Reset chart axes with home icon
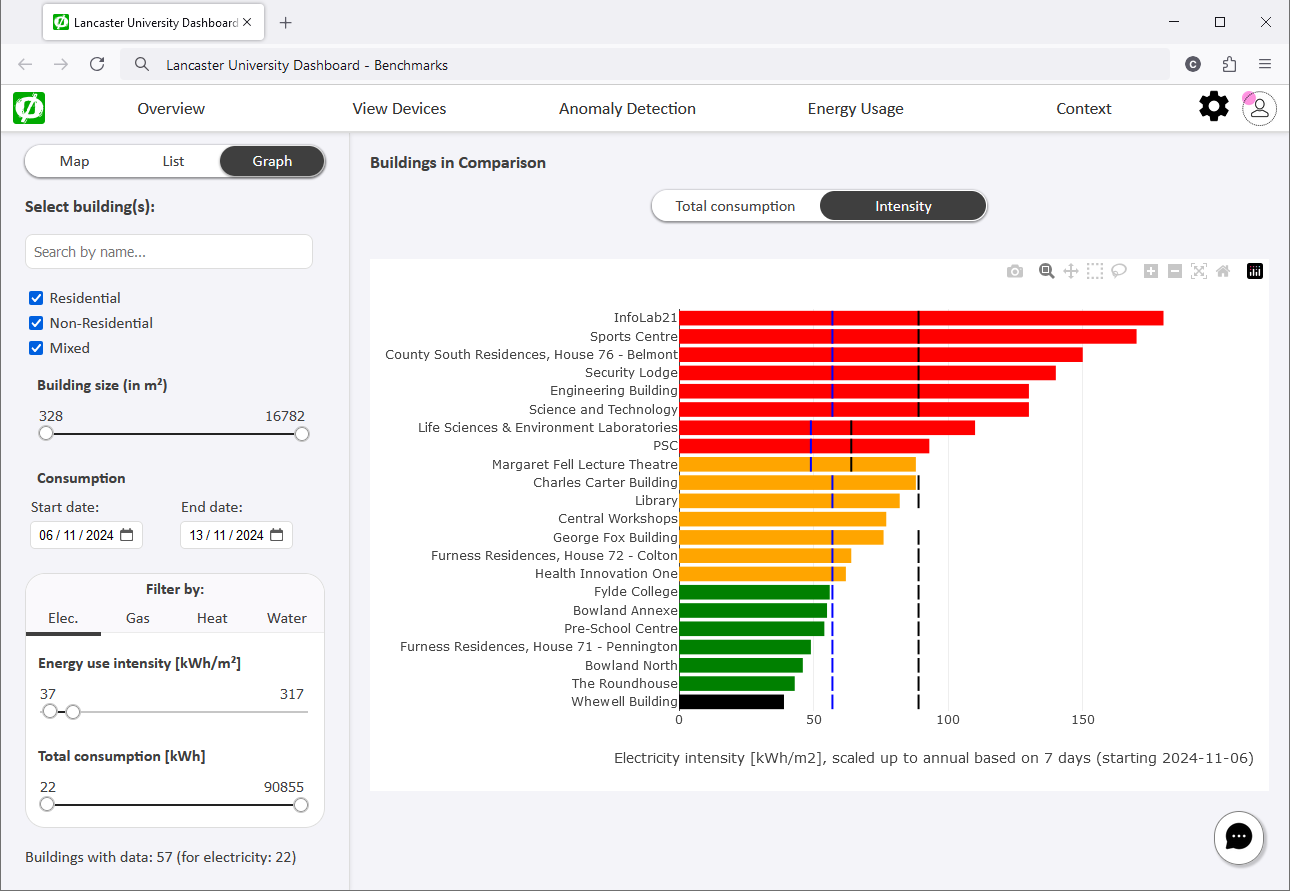 (1223, 271)
